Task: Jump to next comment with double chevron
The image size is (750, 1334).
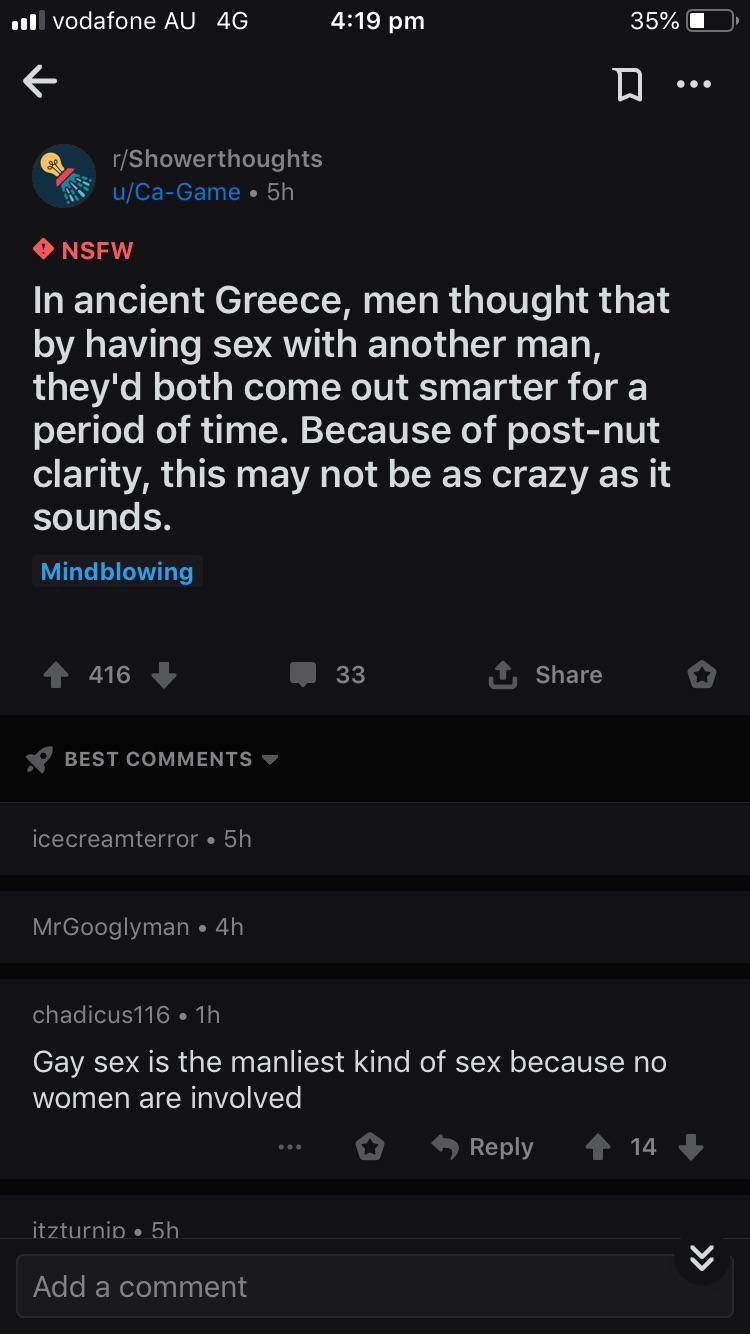Action: click(702, 1257)
